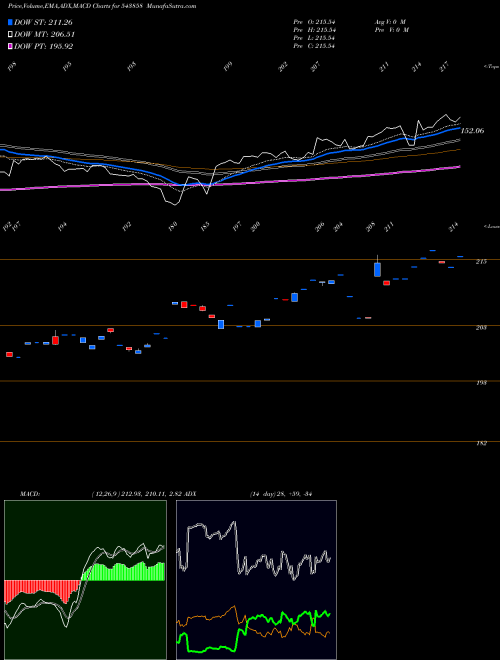Click the 'Pre C: 215.54' close value

(x=314, y=46)
